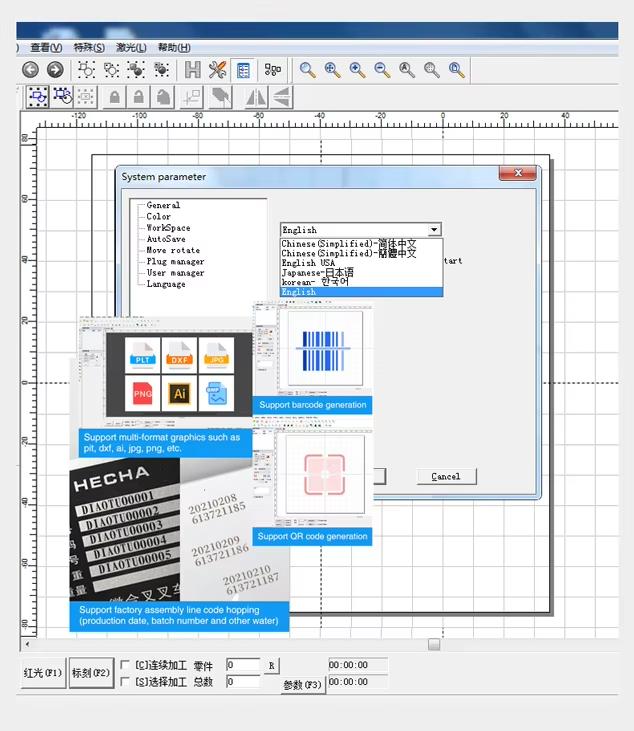Click the 红光(F1) red light button
This screenshot has width=634, height=731.
[x=43, y=673]
